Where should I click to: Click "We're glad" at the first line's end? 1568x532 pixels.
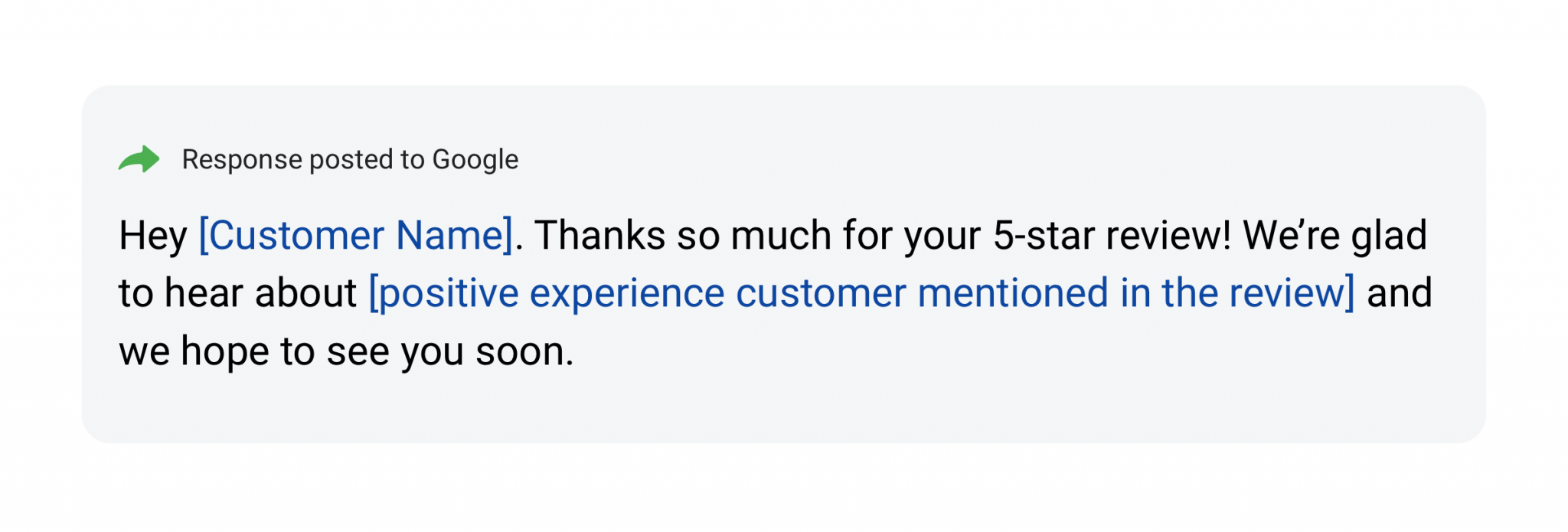(1334, 235)
